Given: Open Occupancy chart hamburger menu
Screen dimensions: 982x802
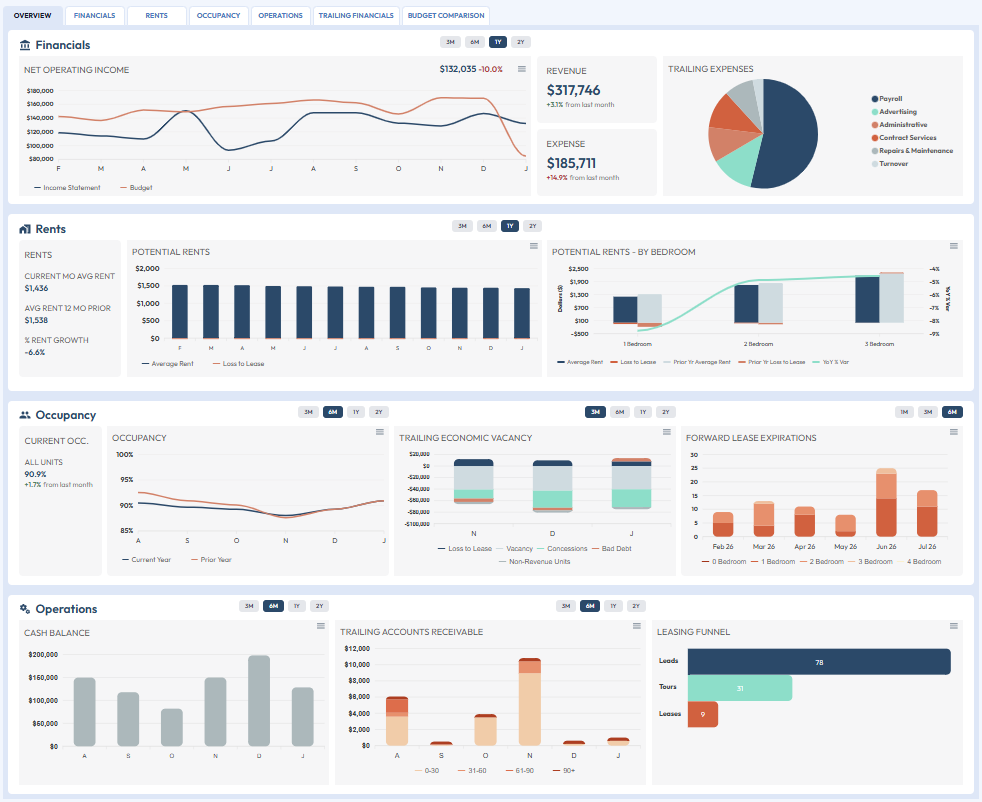Looking at the screenshot, I should pyautogui.click(x=380, y=432).
